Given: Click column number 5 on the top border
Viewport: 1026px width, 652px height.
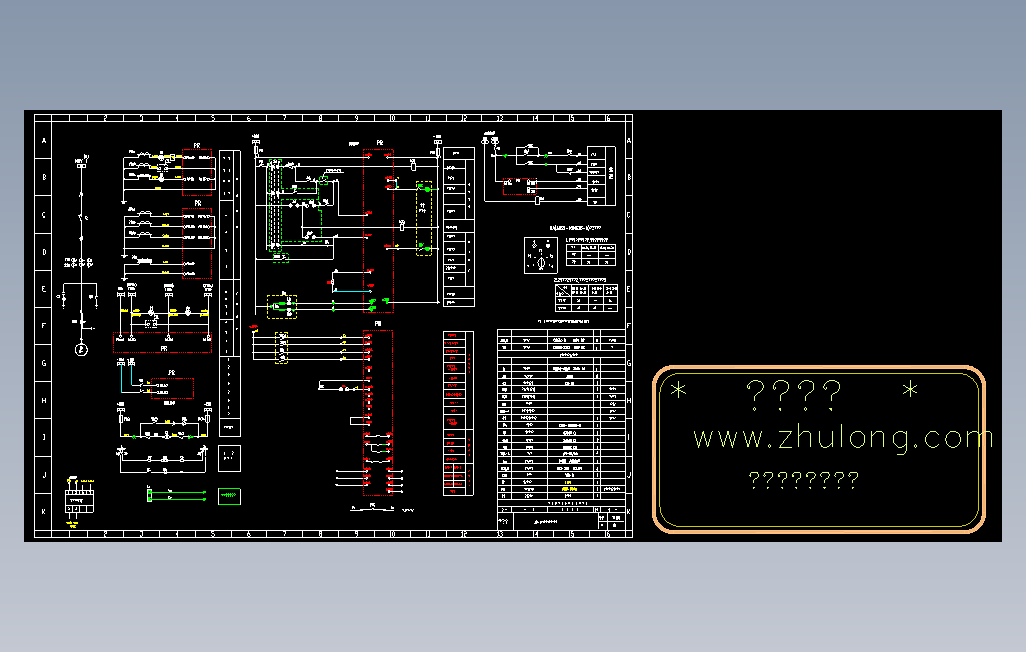Looking at the screenshot, I should coord(213,118).
